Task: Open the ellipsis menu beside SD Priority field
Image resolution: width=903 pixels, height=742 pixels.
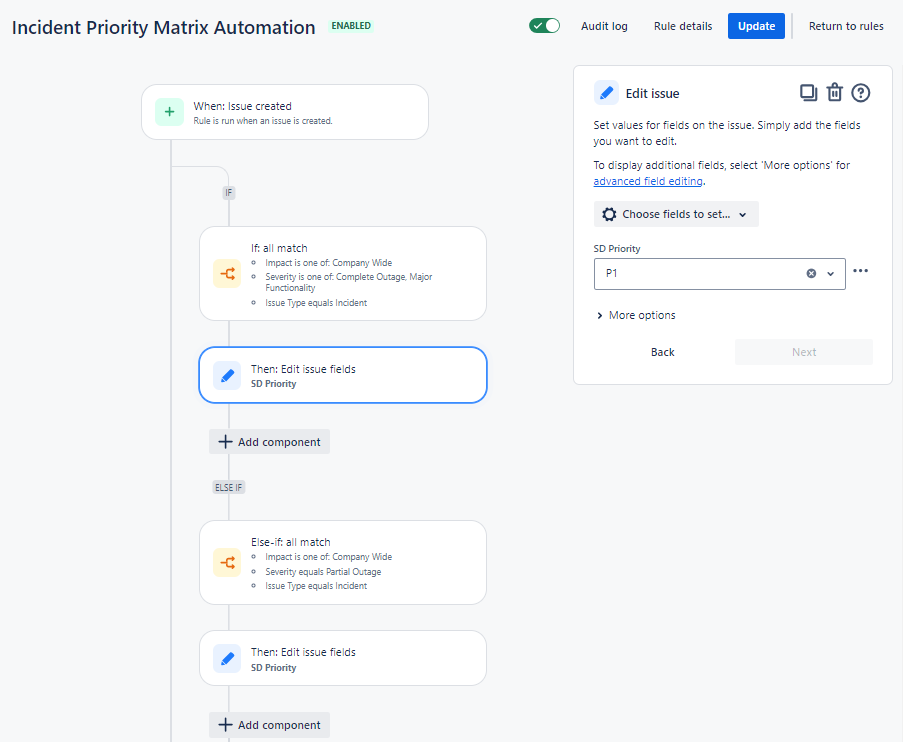Action: point(860,271)
